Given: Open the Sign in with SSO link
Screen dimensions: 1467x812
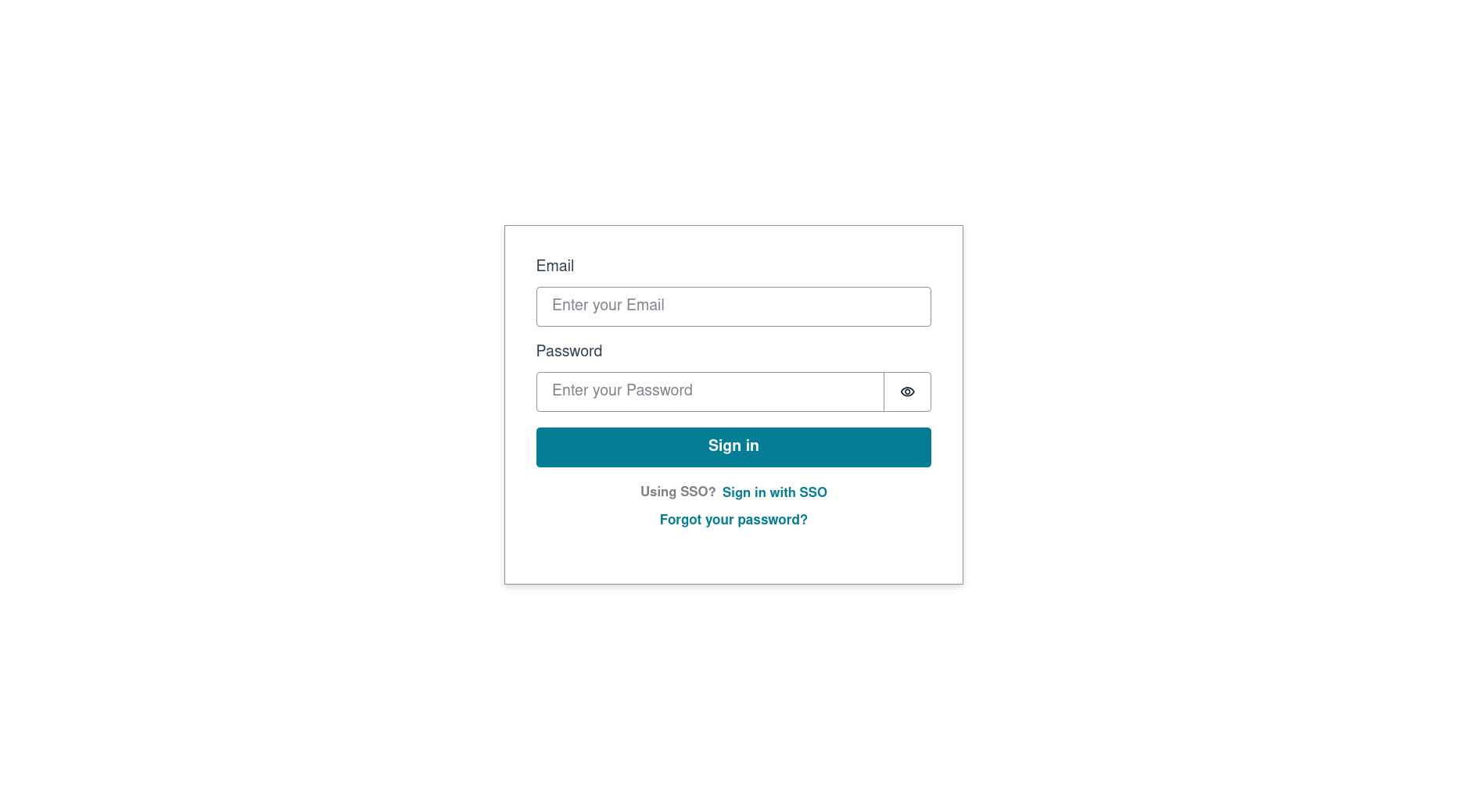Looking at the screenshot, I should coord(774,493).
